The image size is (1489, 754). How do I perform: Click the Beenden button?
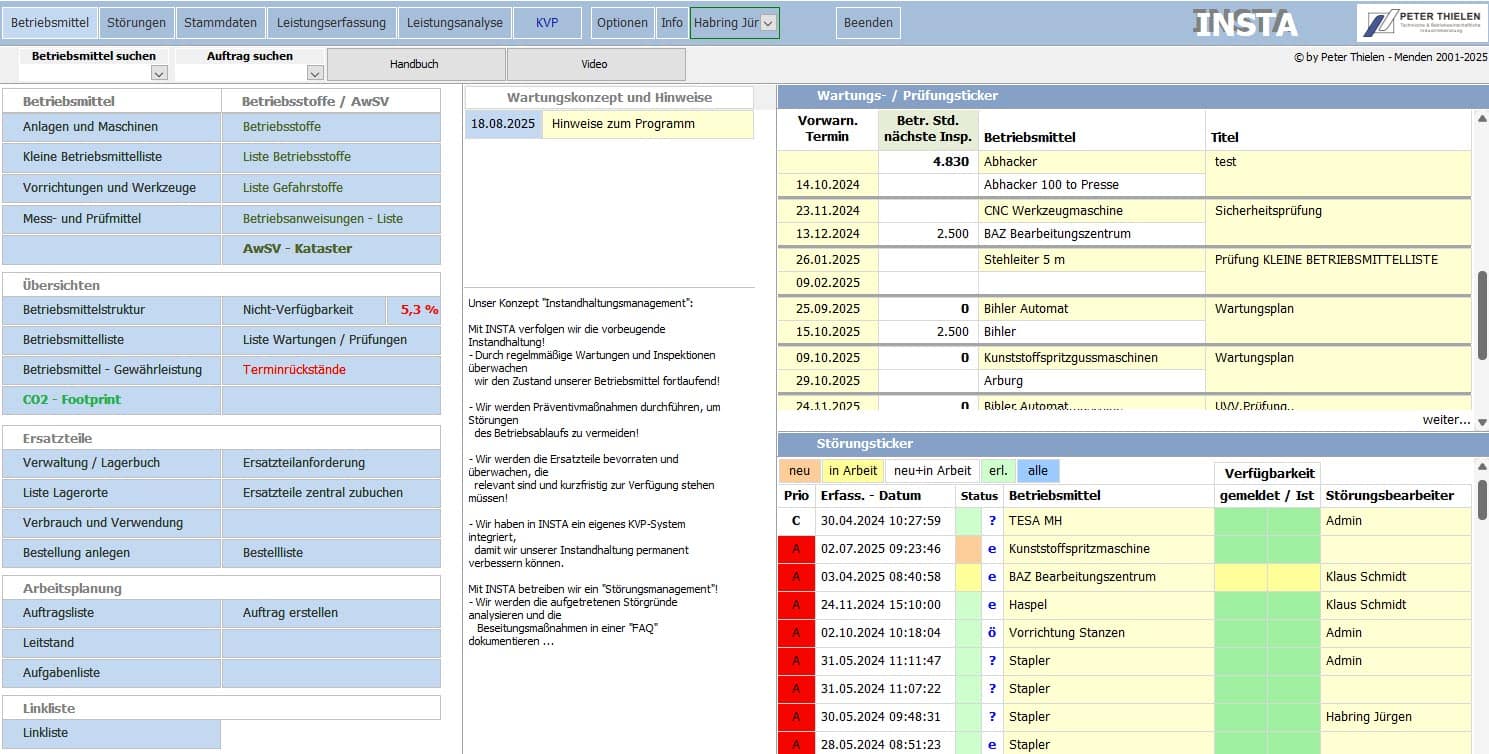867,23
